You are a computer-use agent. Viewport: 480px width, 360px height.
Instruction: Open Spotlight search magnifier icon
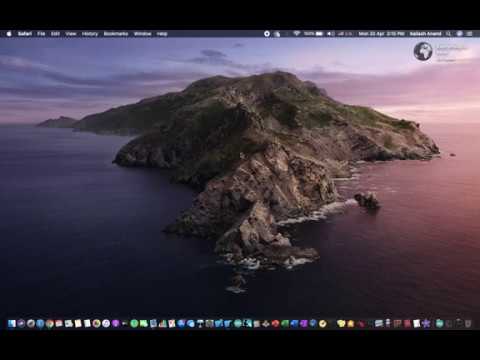click(x=449, y=34)
